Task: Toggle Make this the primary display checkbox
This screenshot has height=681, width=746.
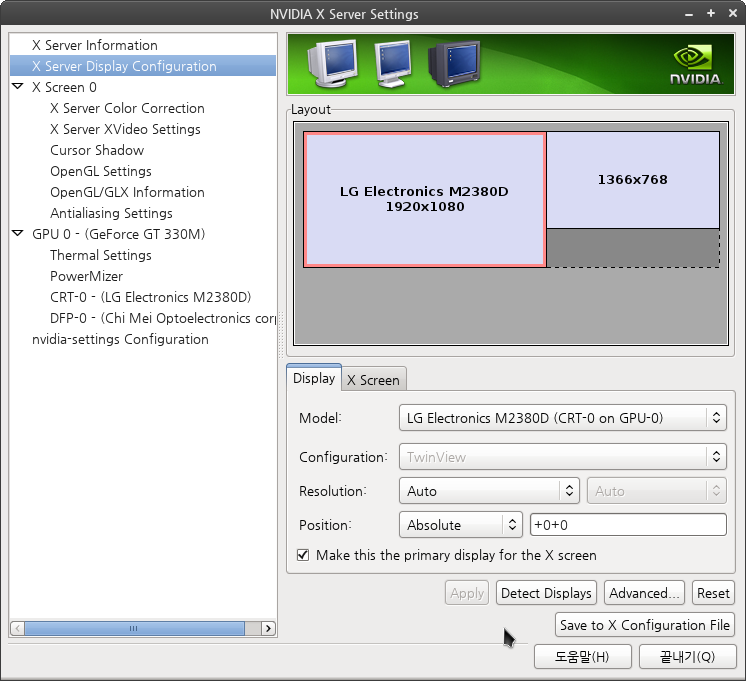Action: pyautogui.click(x=303, y=555)
